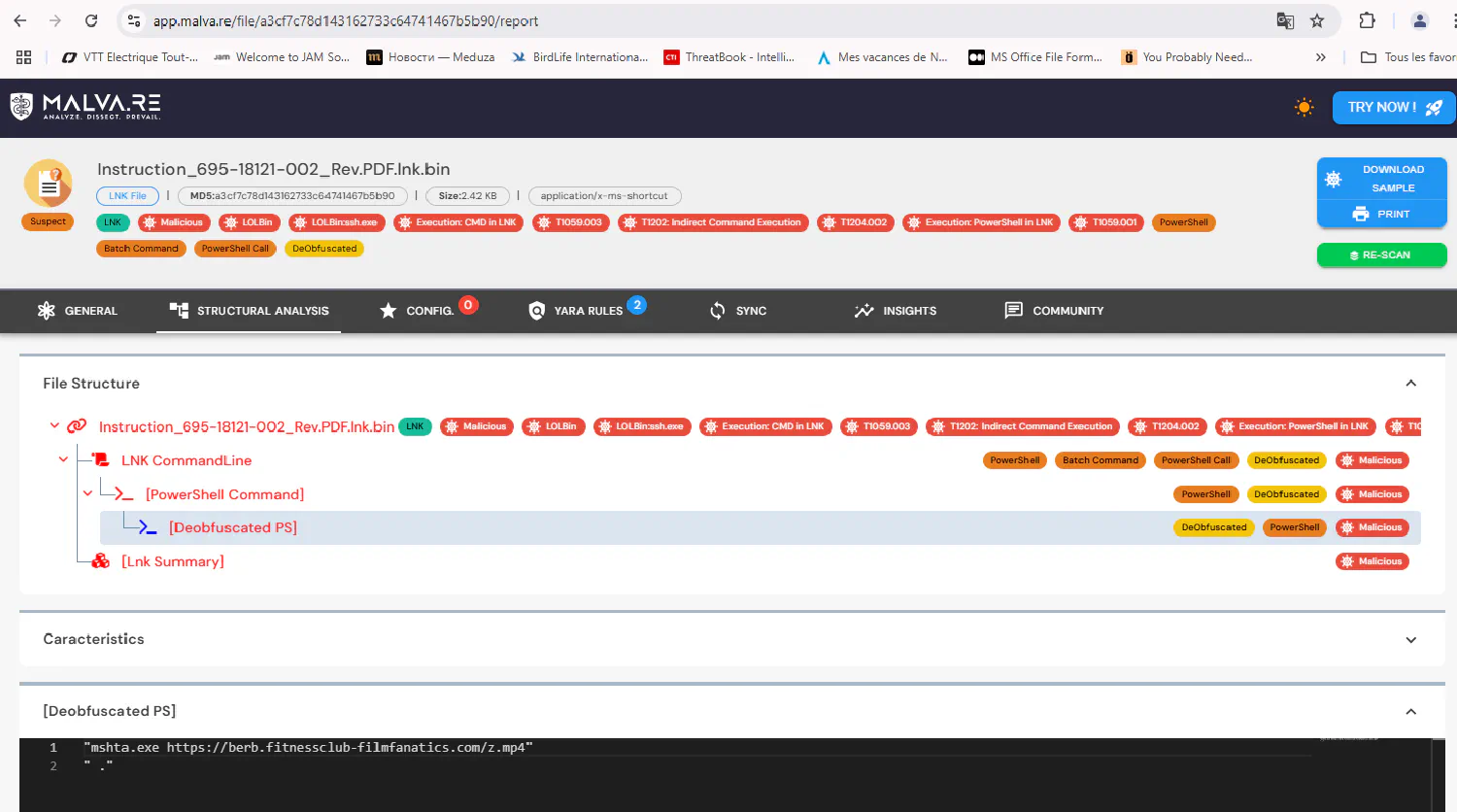1457x812 pixels.
Task: Click the red link icon beside the file name
Action: click(x=78, y=426)
